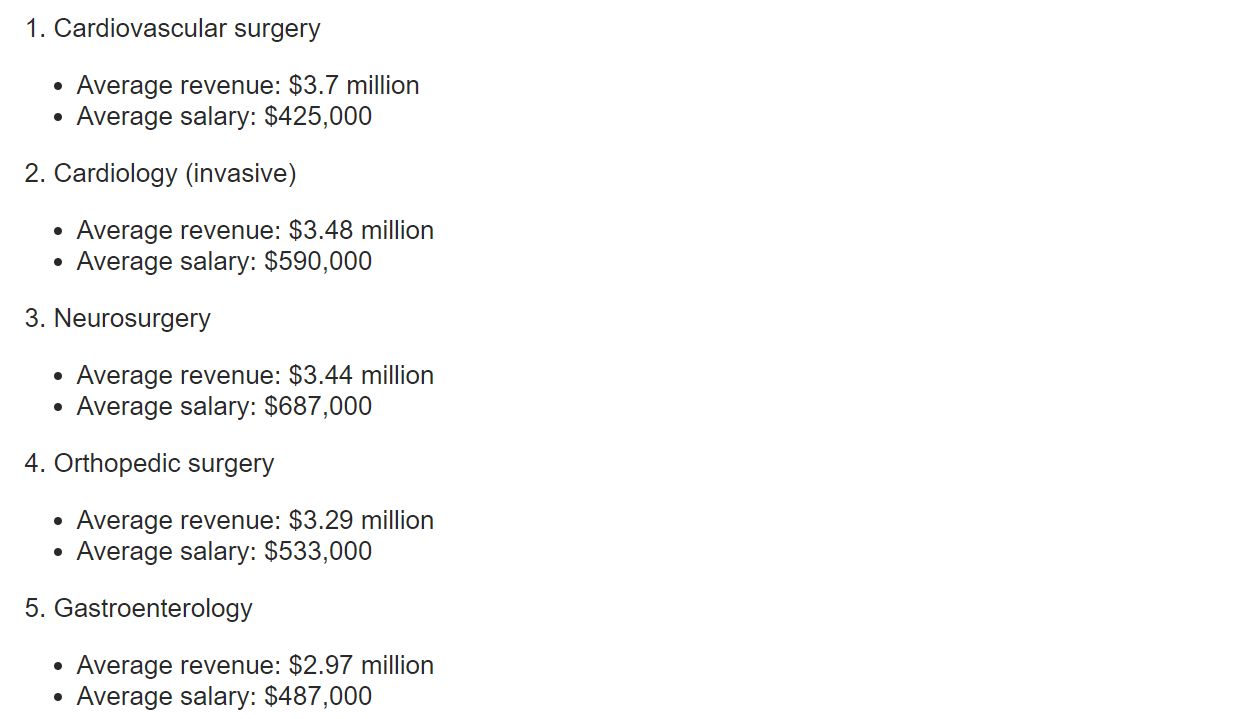Click the list number 3 marker
Screen dimensions: 1247x719
tap(35, 319)
